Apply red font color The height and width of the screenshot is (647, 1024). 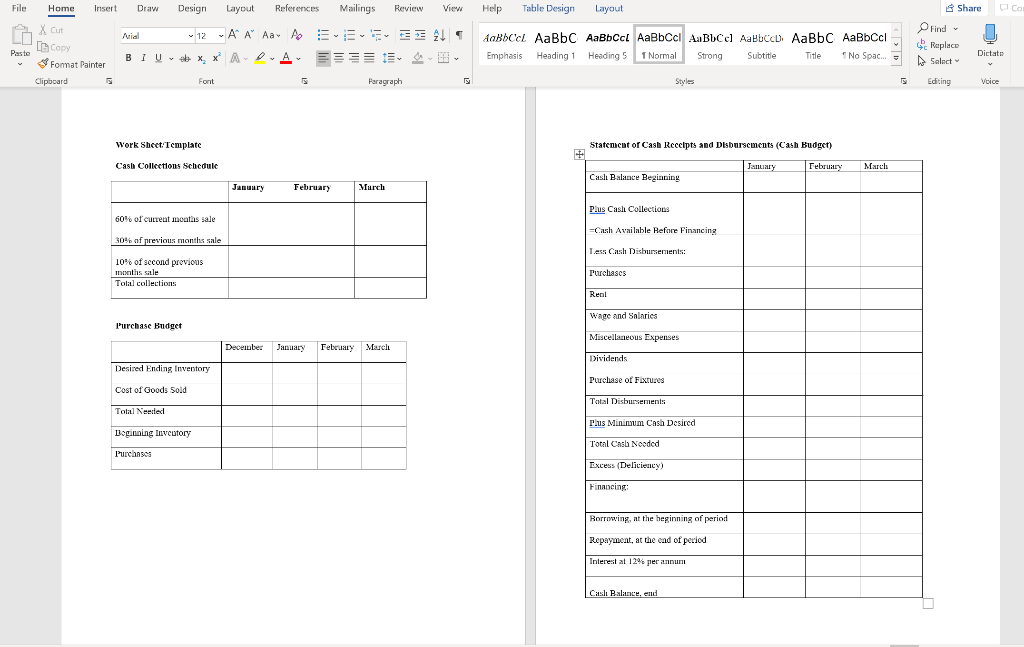tap(285, 58)
